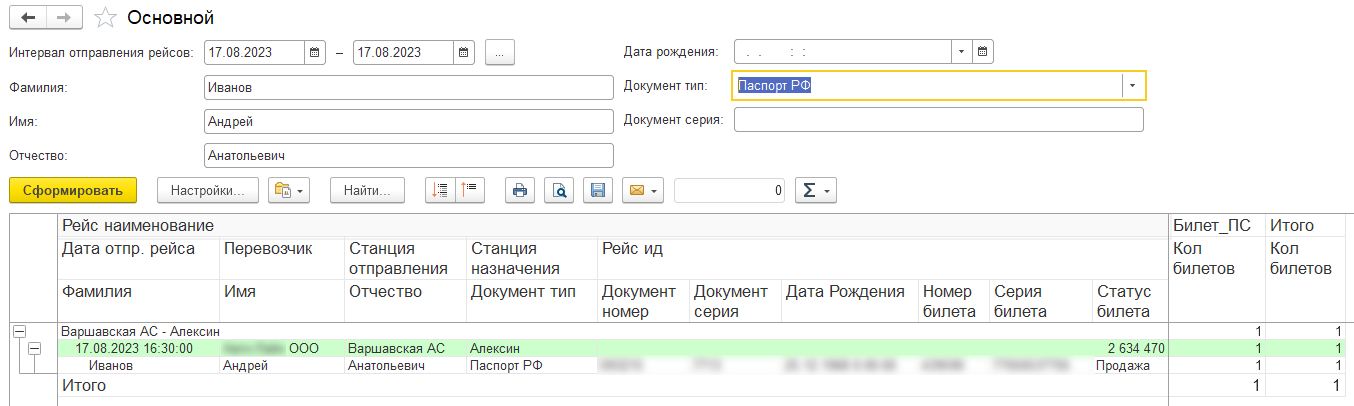Open the period selection ellipsis button
Image resolution: width=1354 pixels, height=406 pixels.
(x=499, y=52)
